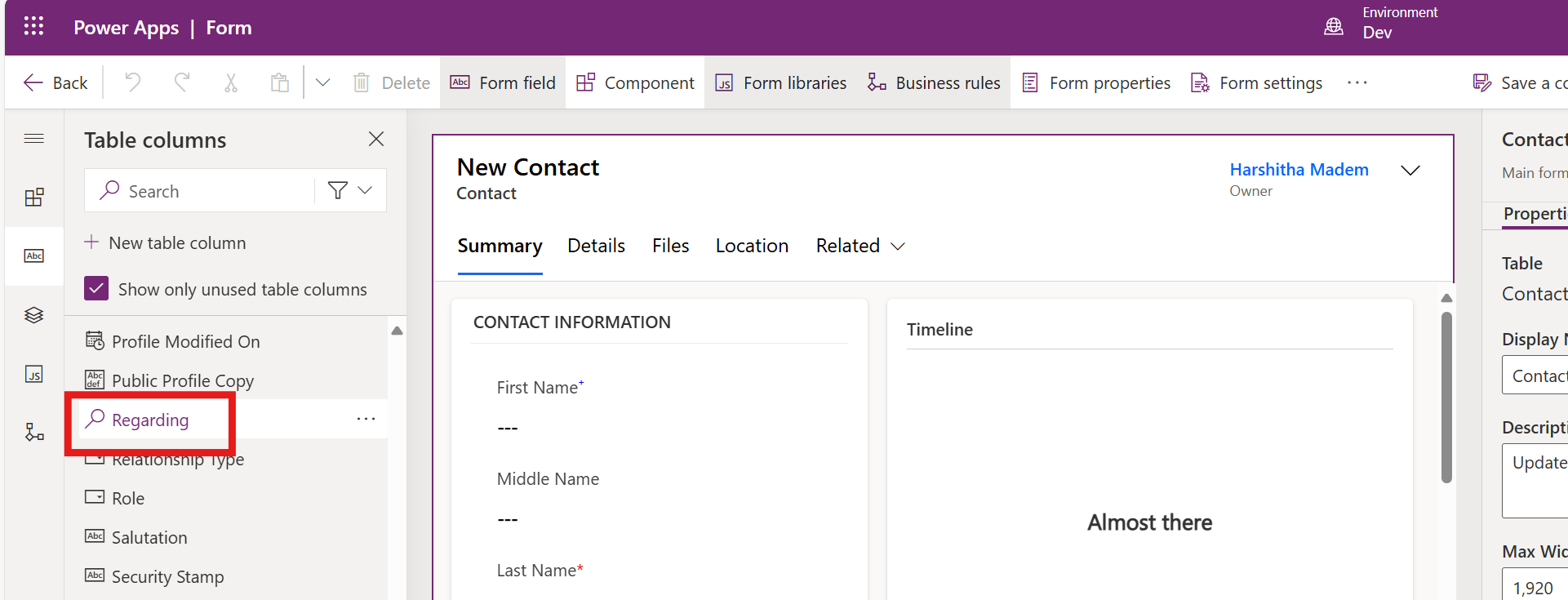Open Tree view layers icon in rail

point(34,315)
